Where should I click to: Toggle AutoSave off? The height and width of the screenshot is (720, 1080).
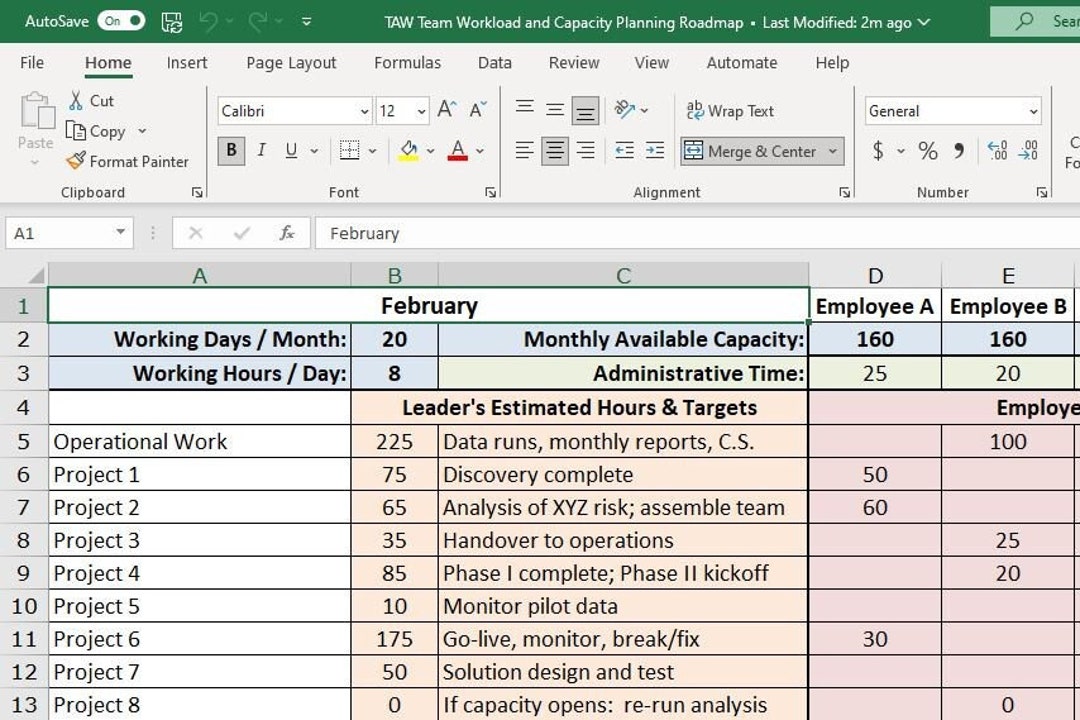click(123, 20)
